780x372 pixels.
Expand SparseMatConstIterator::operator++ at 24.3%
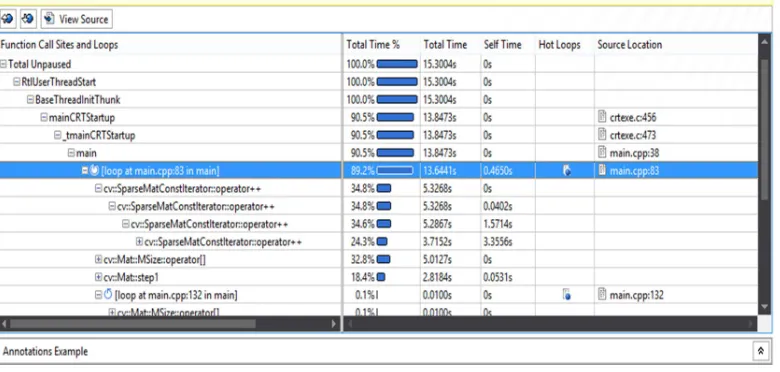(x=139, y=242)
